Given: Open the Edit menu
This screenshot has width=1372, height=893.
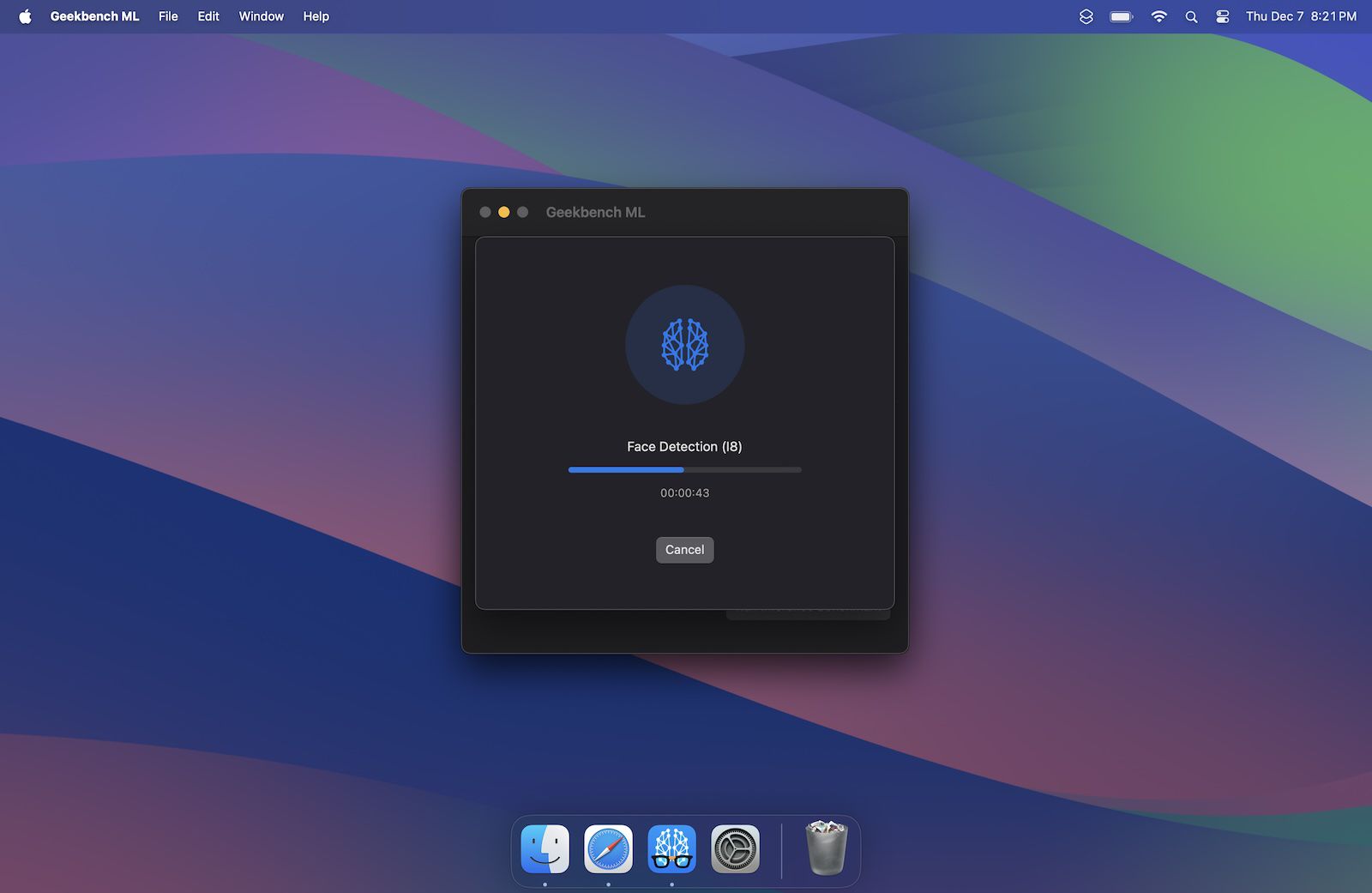Looking at the screenshot, I should [208, 16].
